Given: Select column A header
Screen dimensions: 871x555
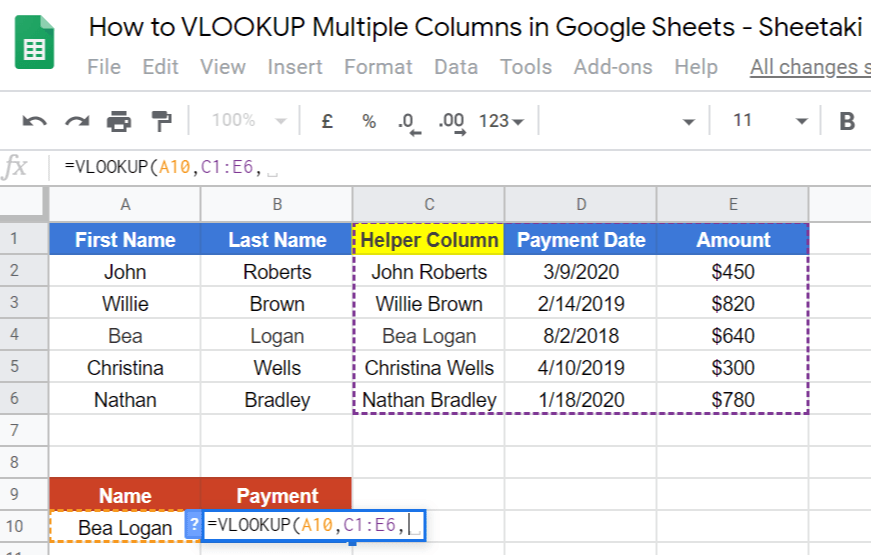Looking at the screenshot, I should point(125,204).
